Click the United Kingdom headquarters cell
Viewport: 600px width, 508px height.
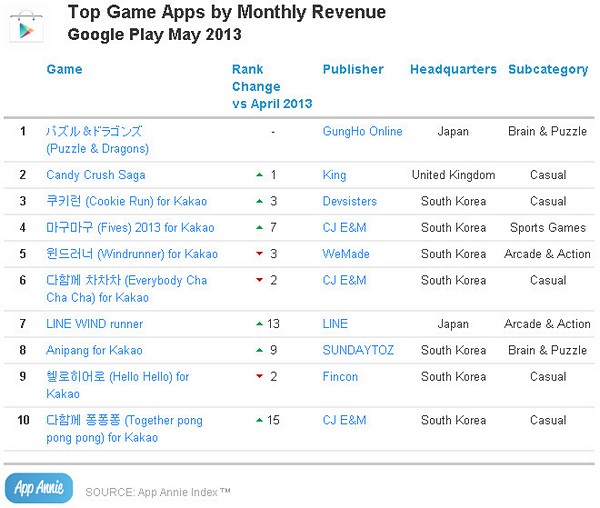[453, 175]
